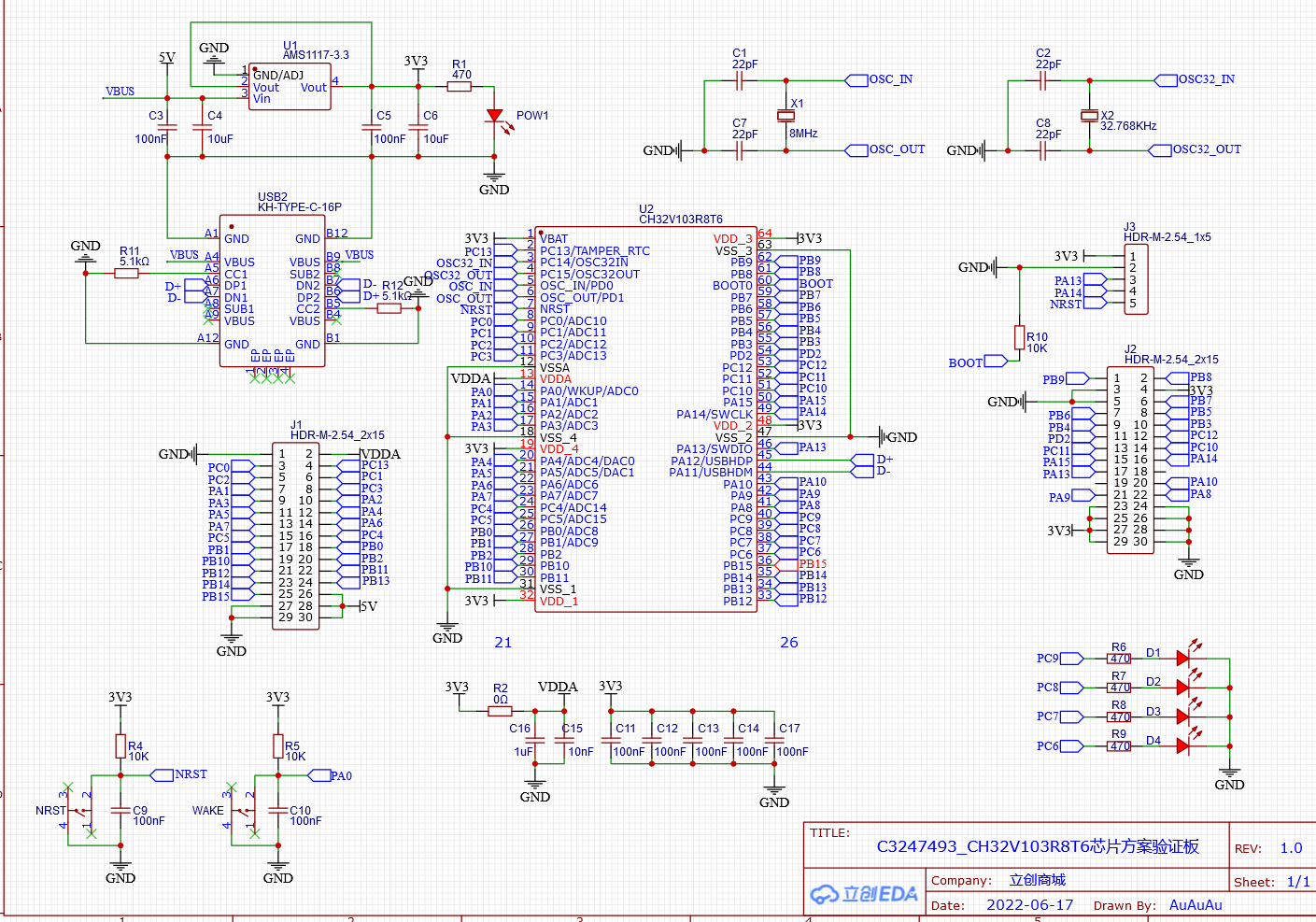
Task: Click the schematic title C3247493_CH32V103R8T6 text
Action: pos(1038,846)
